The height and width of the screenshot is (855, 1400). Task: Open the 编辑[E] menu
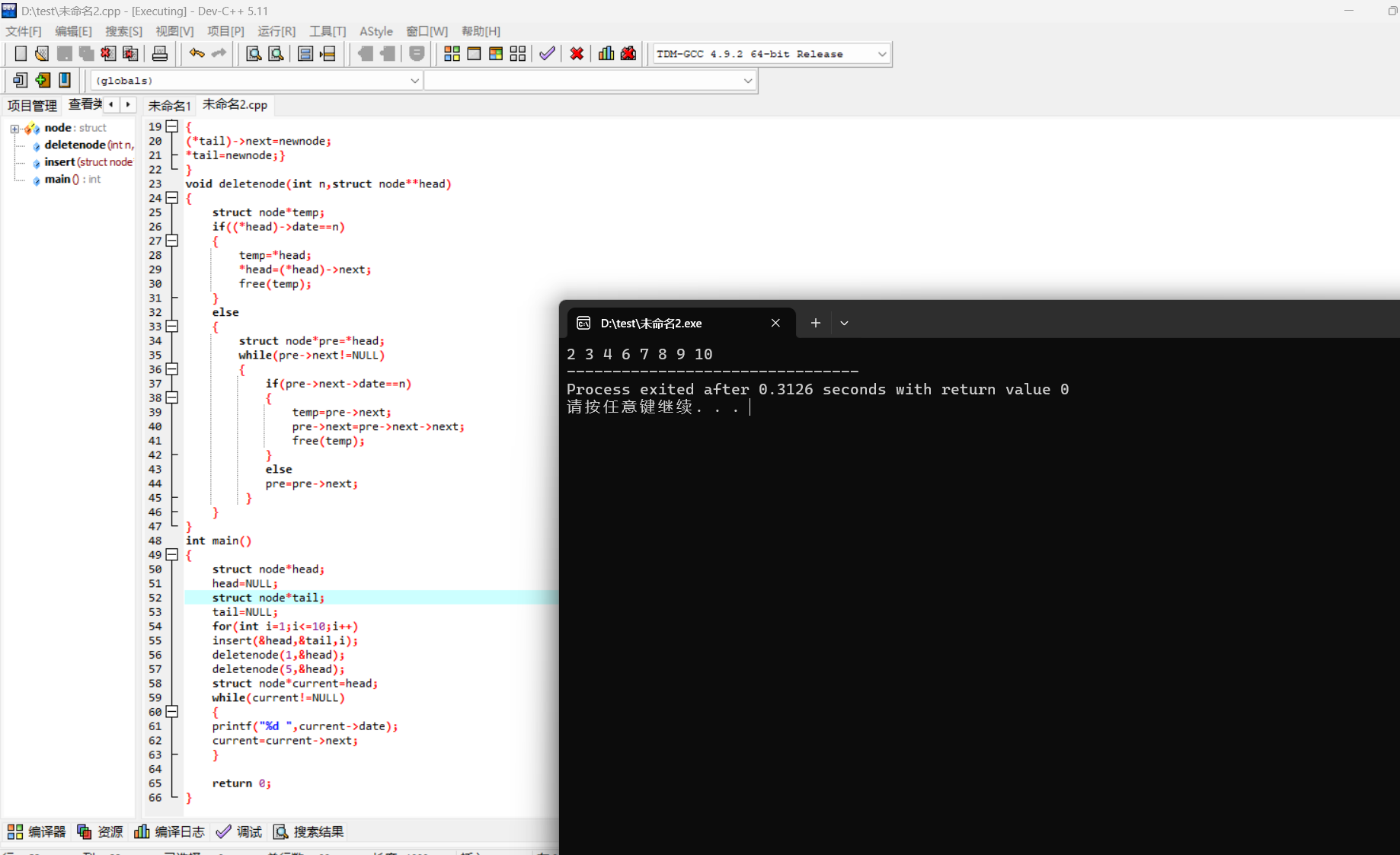coord(73,31)
